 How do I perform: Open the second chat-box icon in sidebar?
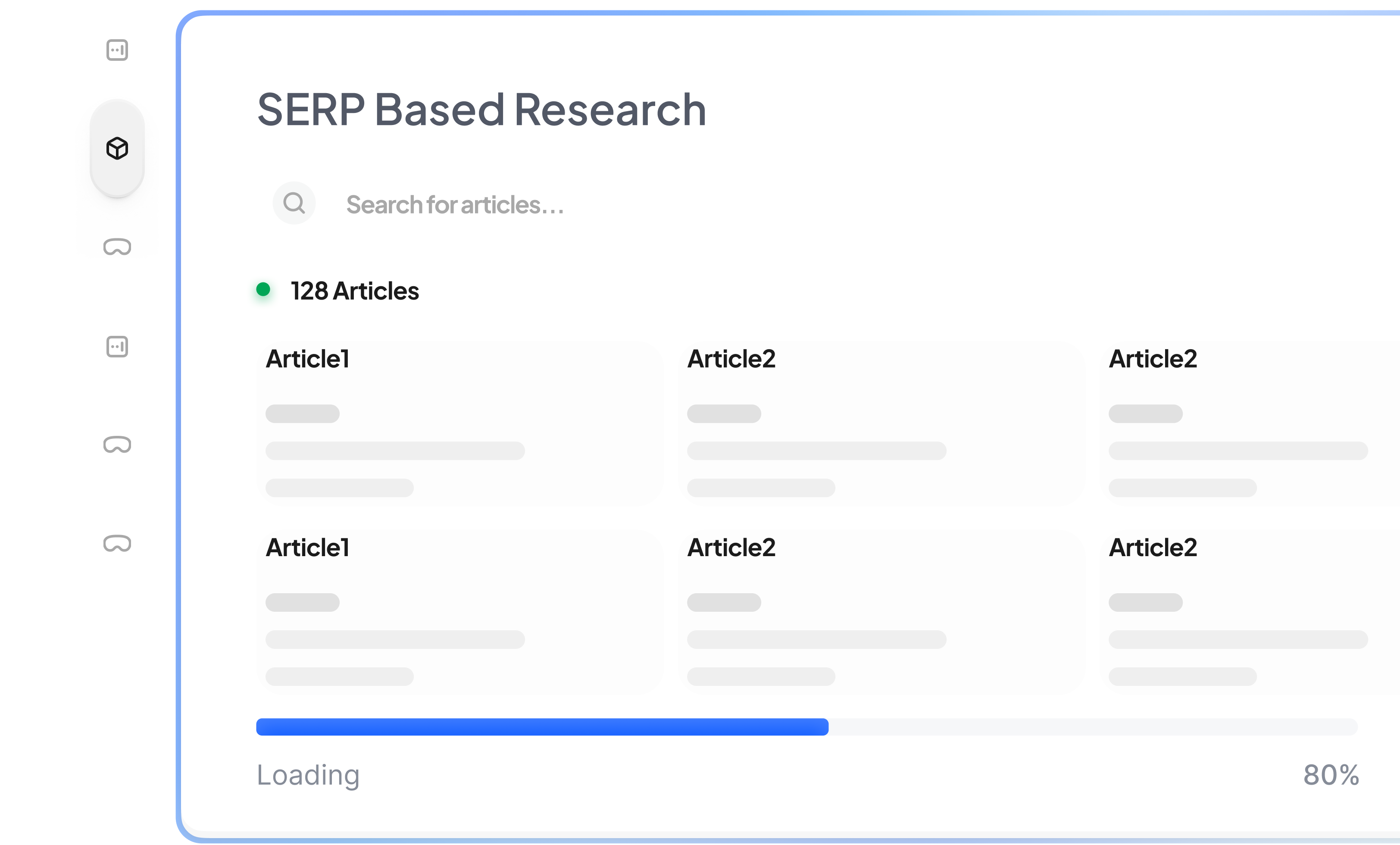117,347
